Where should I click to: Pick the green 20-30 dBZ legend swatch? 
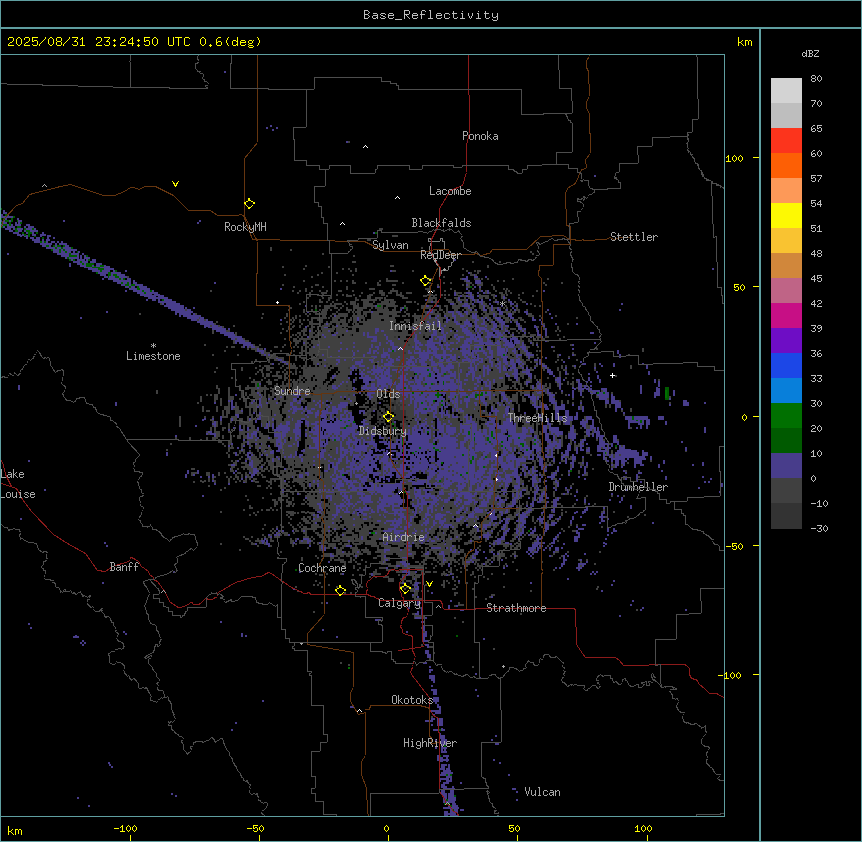tap(786, 416)
